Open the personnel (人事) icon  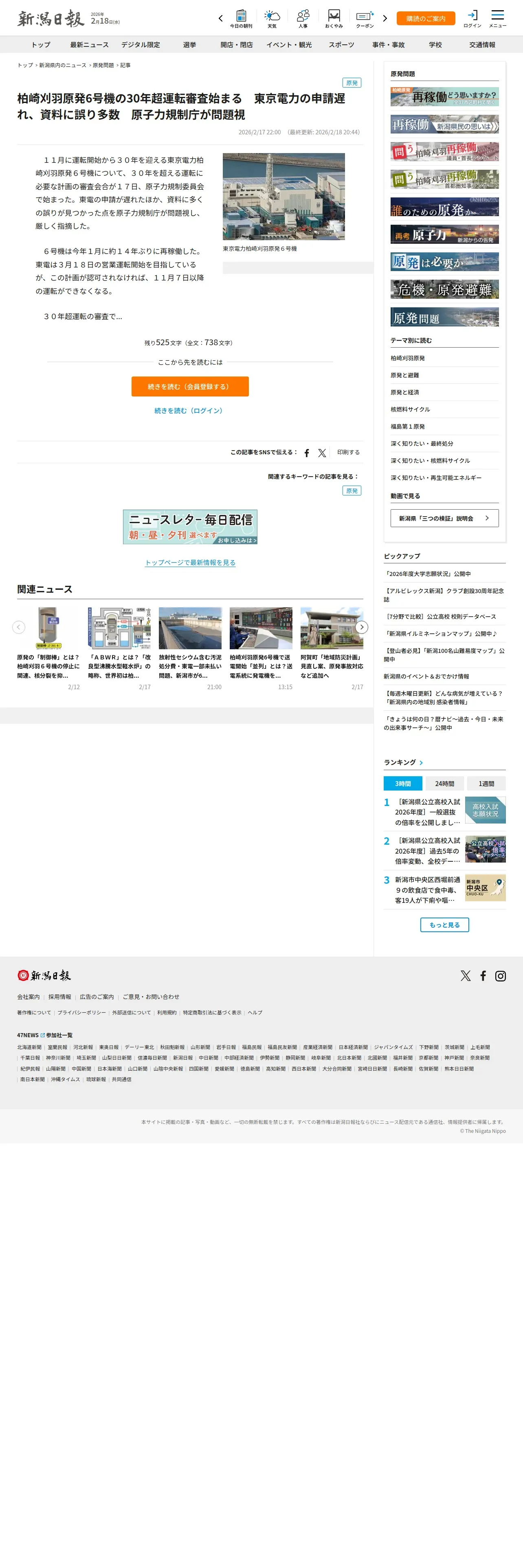point(303,18)
